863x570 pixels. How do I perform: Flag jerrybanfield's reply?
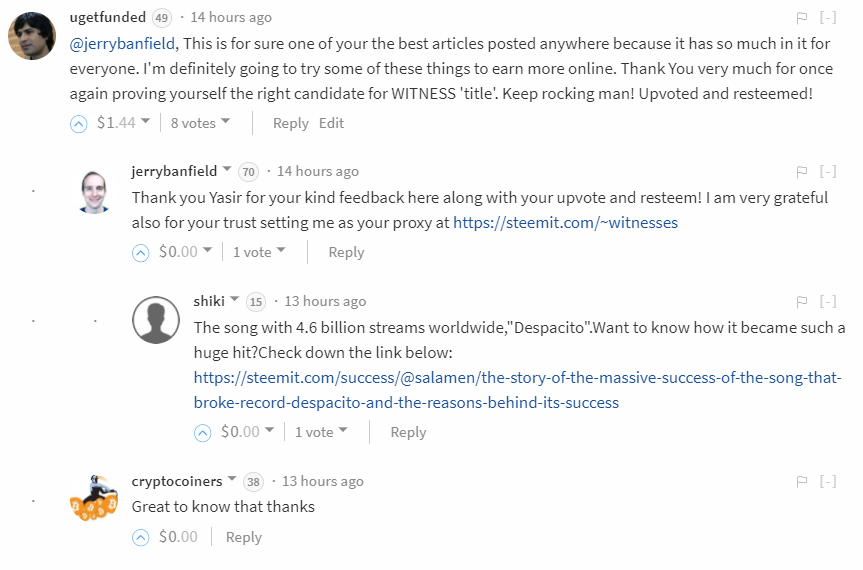click(x=801, y=171)
